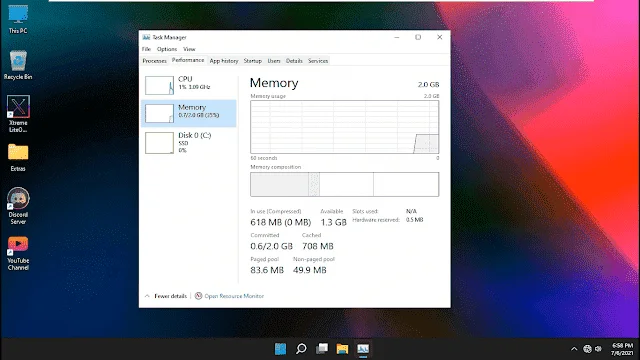Open Resource Monitor link

234,296
